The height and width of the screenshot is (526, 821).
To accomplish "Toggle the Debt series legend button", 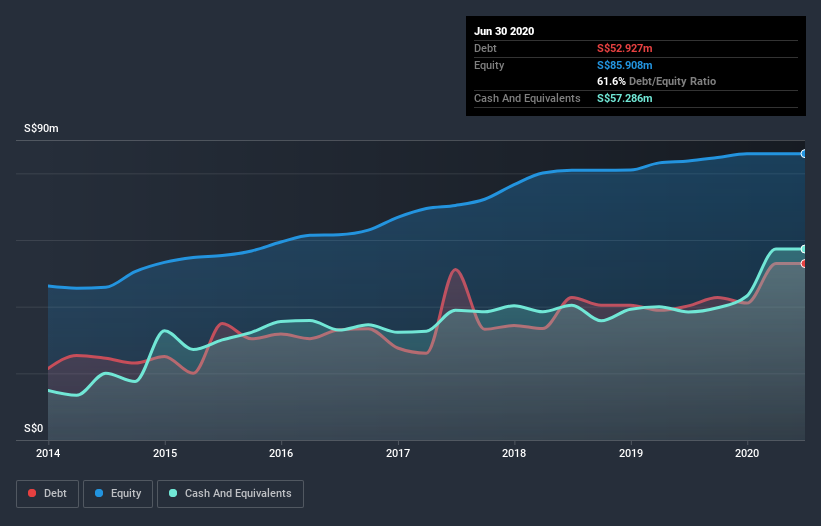I will coord(48,494).
